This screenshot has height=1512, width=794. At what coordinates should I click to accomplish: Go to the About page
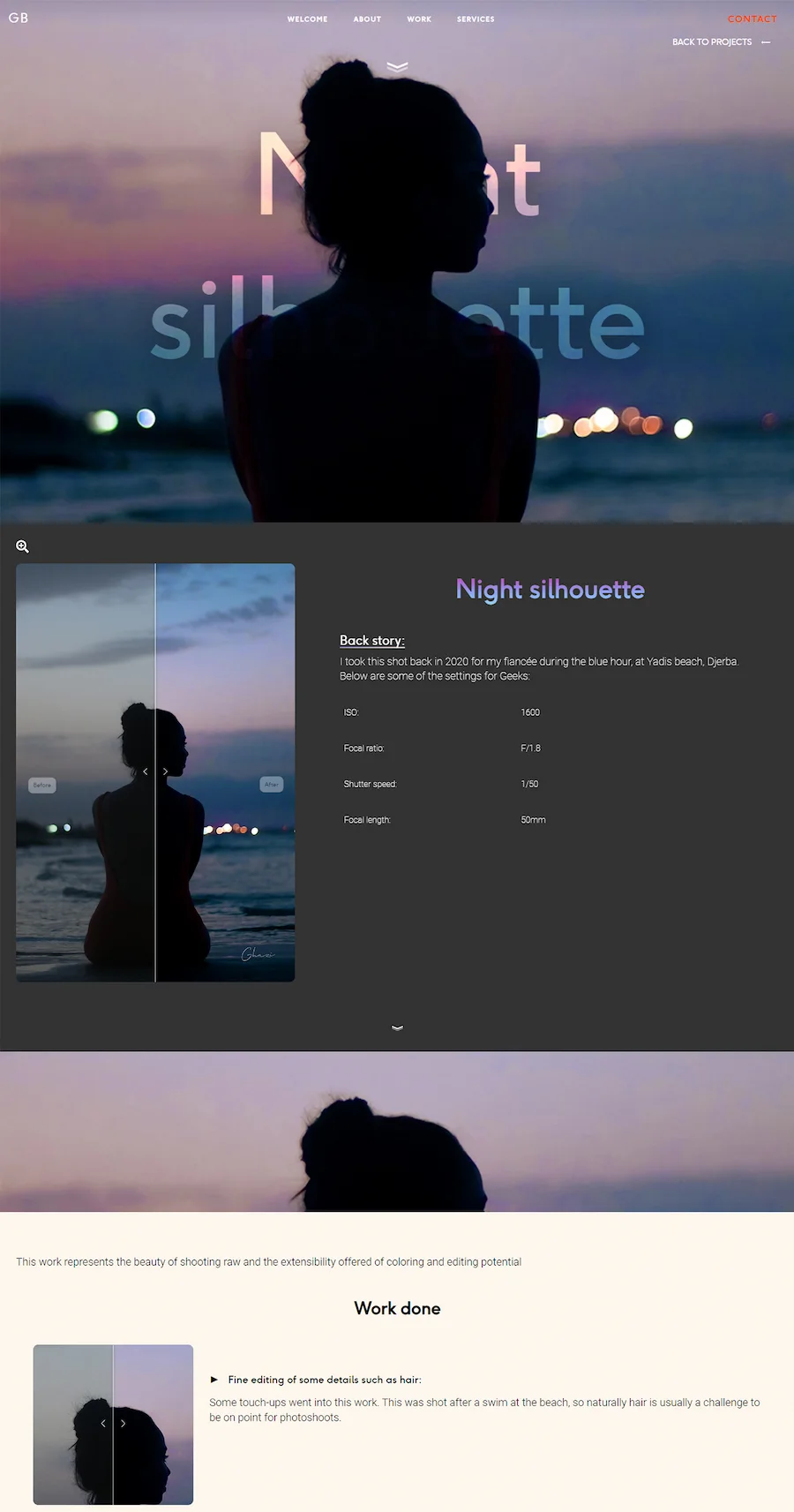tap(367, 19)
